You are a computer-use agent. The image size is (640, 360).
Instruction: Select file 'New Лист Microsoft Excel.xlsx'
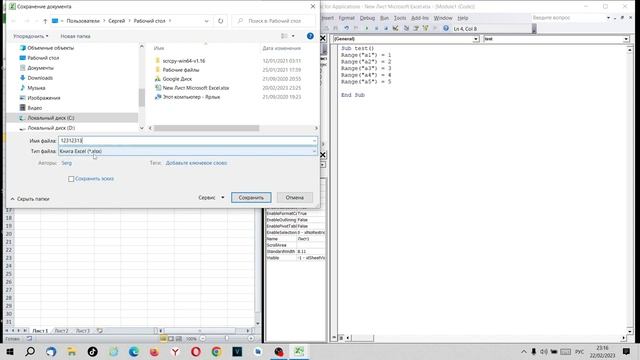(x=196, y=88)
